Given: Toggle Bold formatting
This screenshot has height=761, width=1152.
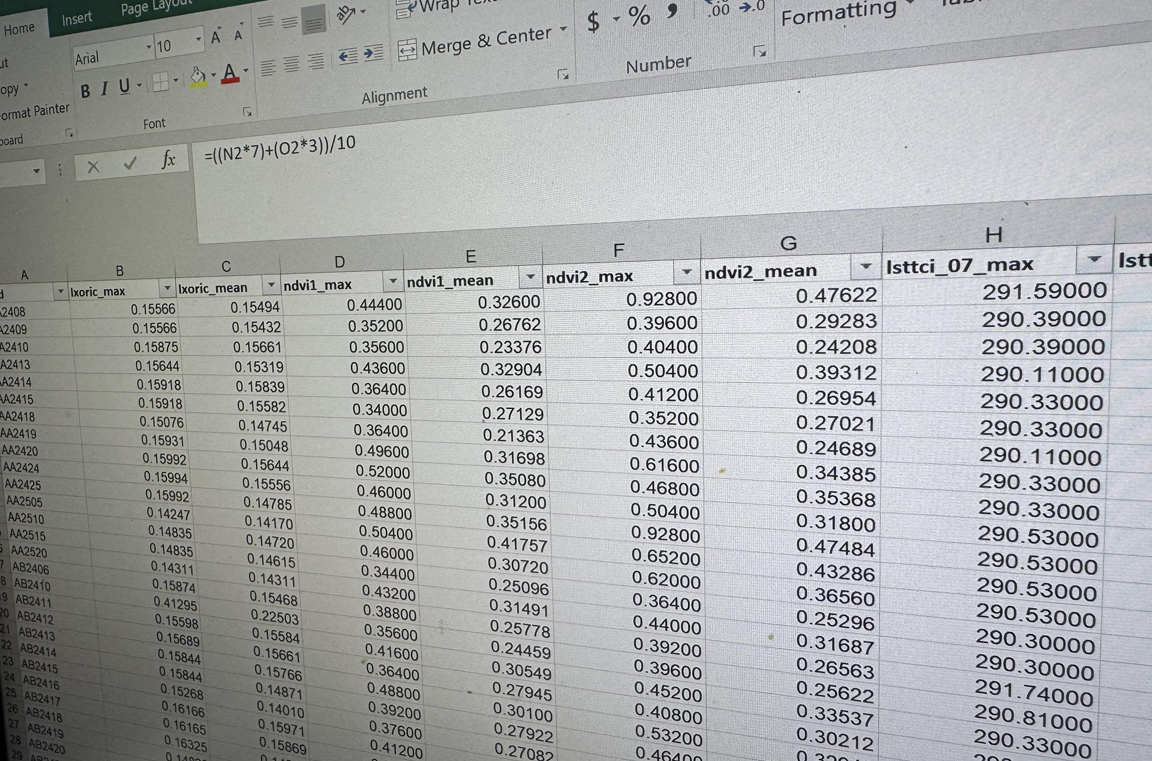Looking at the screenshot, I should pyautogui.click(x=85, y=91).
